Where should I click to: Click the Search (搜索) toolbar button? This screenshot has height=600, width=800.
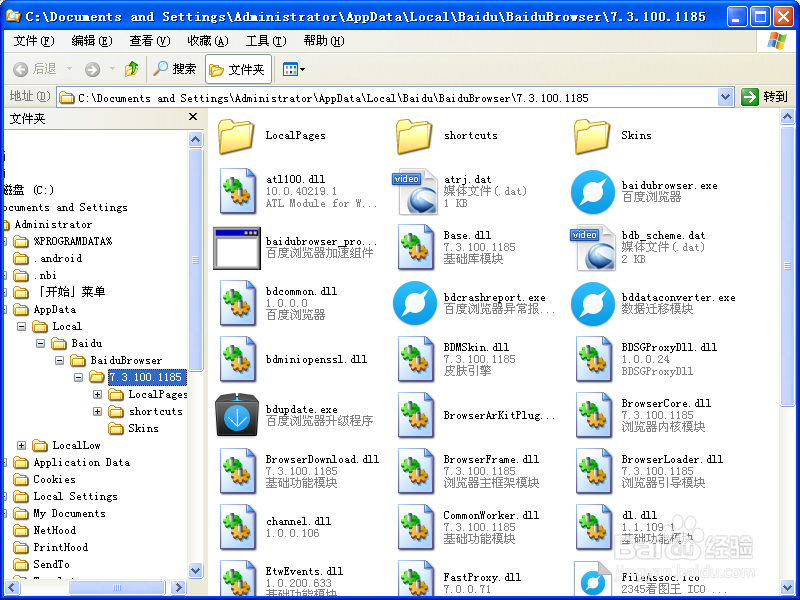coord(174,69)
